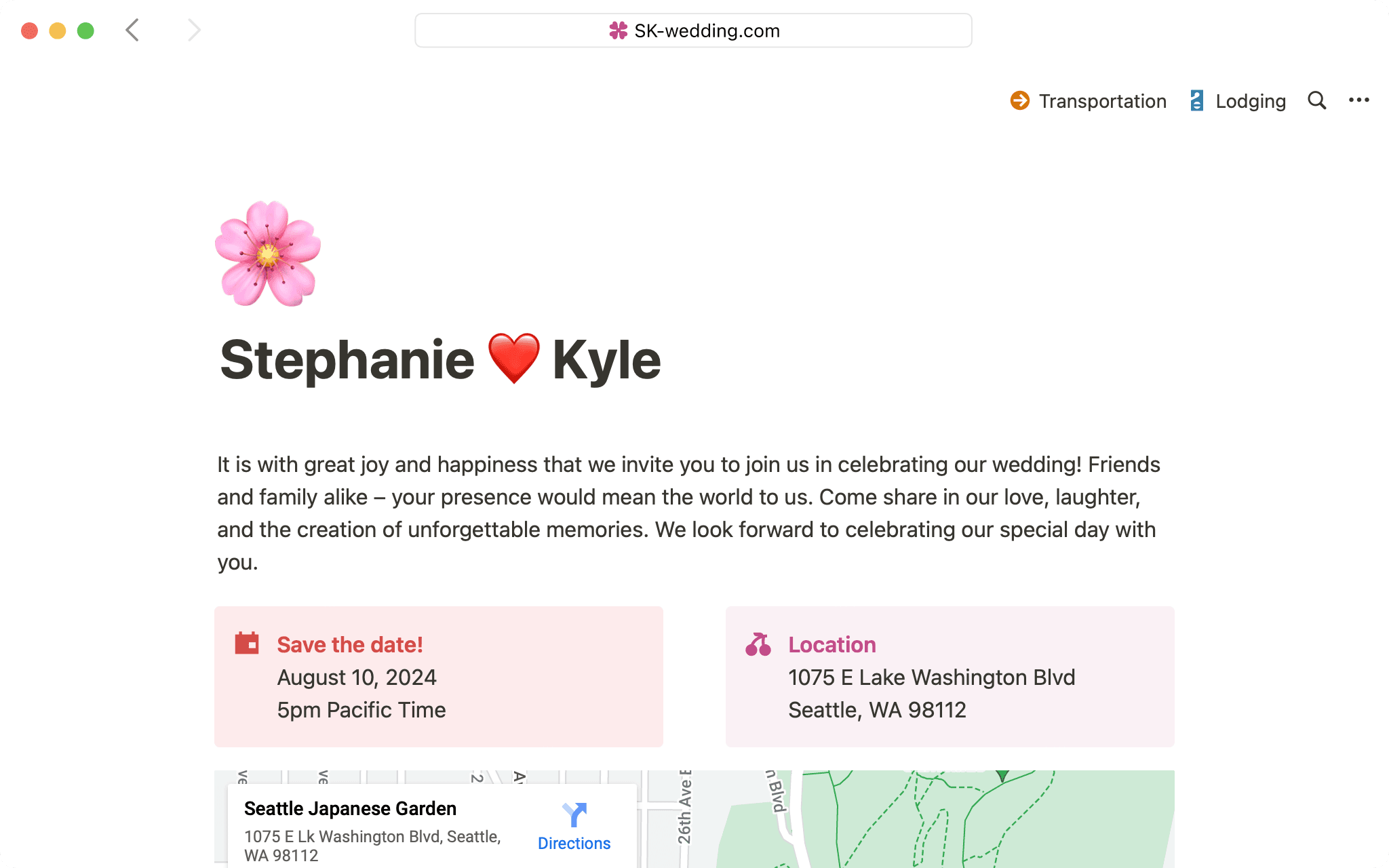Click the SK-wedding.com address bar
The image size is (1389, 868).
pos(693,31)
